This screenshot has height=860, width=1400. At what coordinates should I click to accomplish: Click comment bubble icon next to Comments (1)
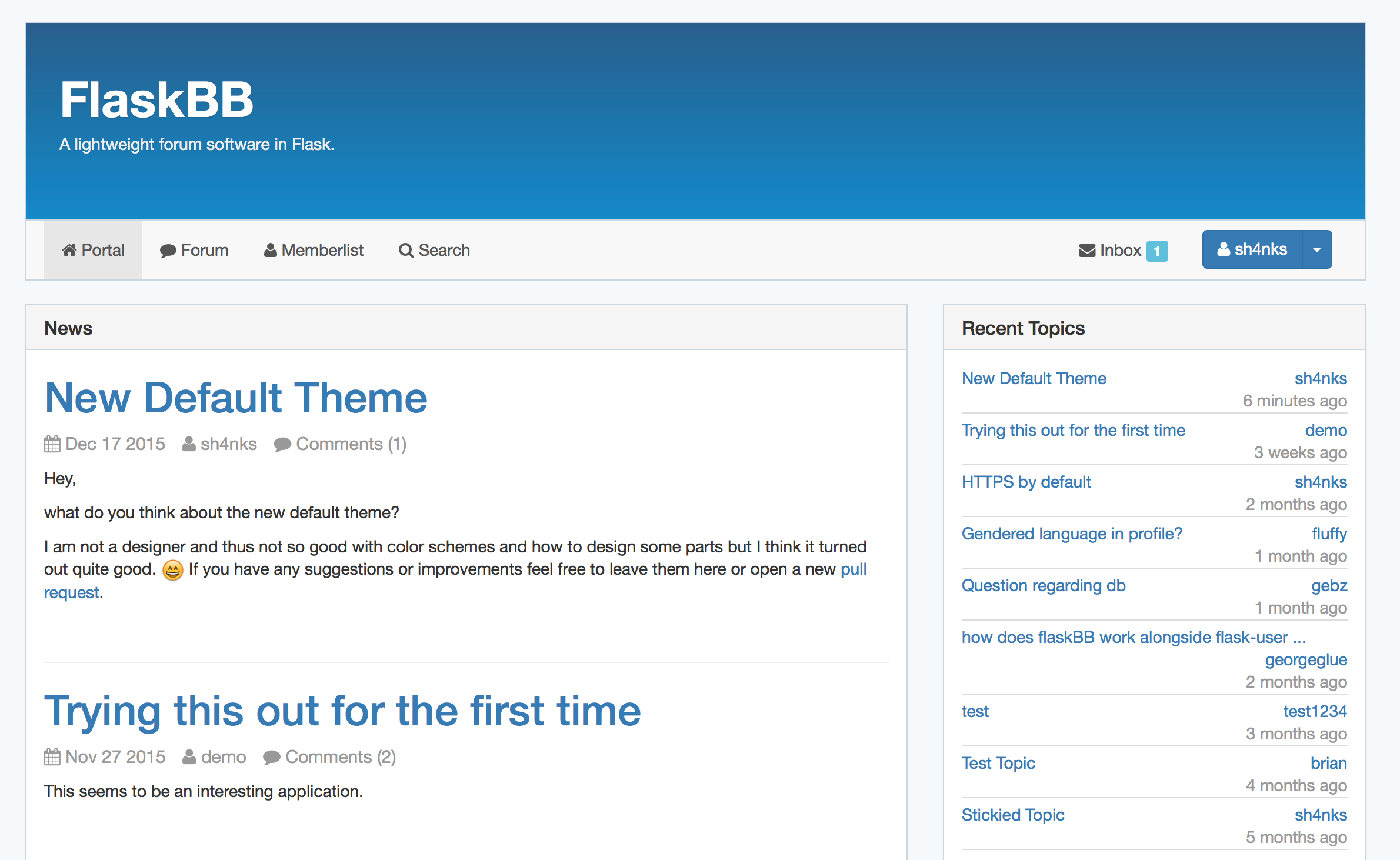tap(282, 445)
